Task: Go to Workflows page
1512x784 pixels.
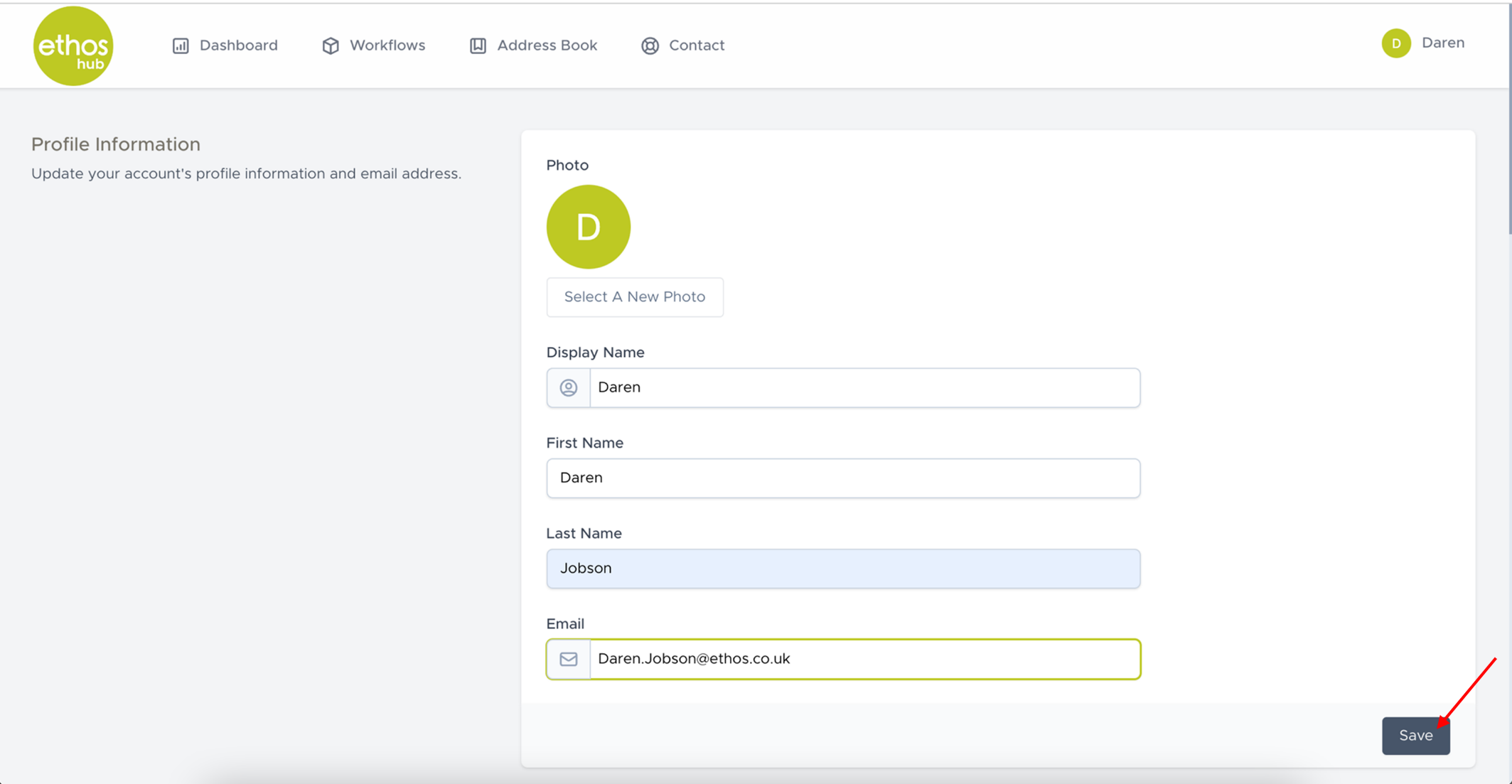Action: [387, 45]
